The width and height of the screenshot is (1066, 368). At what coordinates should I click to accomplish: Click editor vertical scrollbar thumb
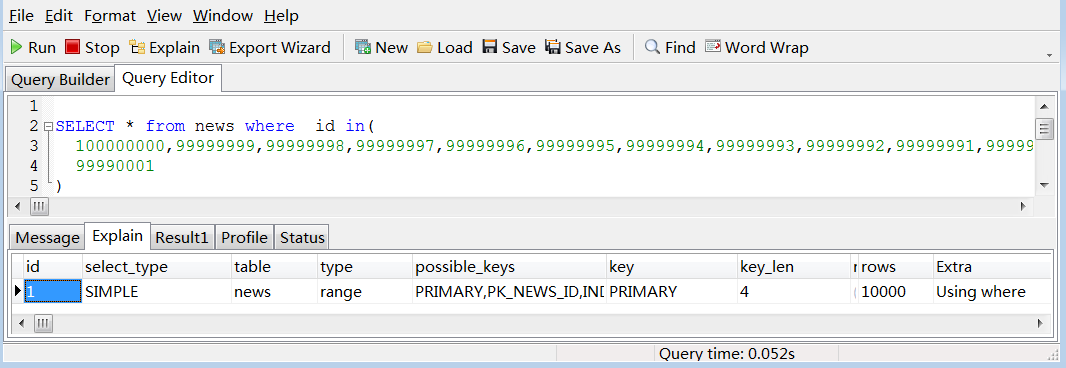(1045, 128)
